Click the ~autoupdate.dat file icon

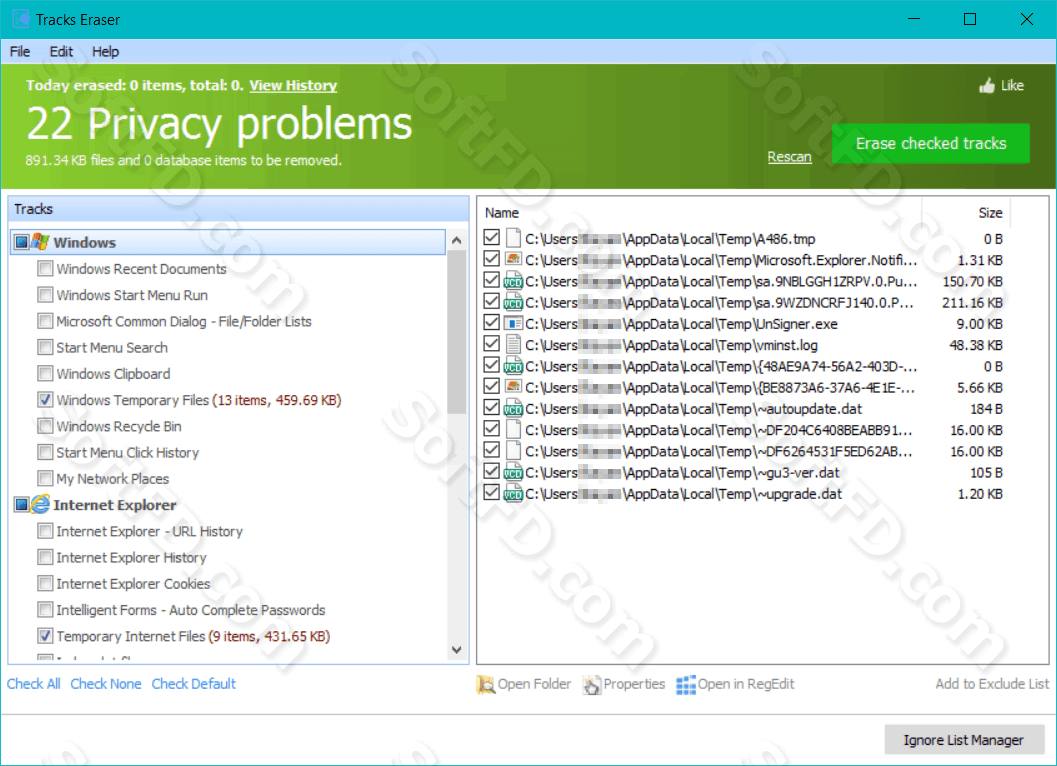pyautogui.click(x=514, y=409)
